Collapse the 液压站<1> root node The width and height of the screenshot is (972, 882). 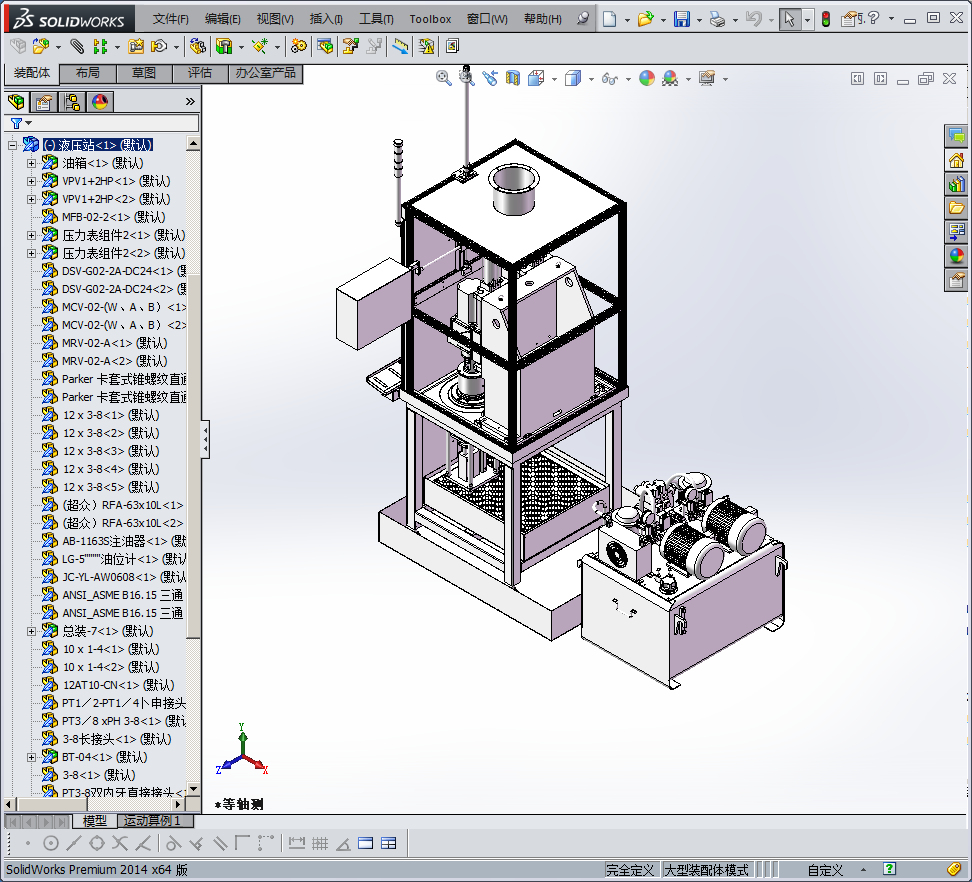pyautogui.click(x=12, y=146)
